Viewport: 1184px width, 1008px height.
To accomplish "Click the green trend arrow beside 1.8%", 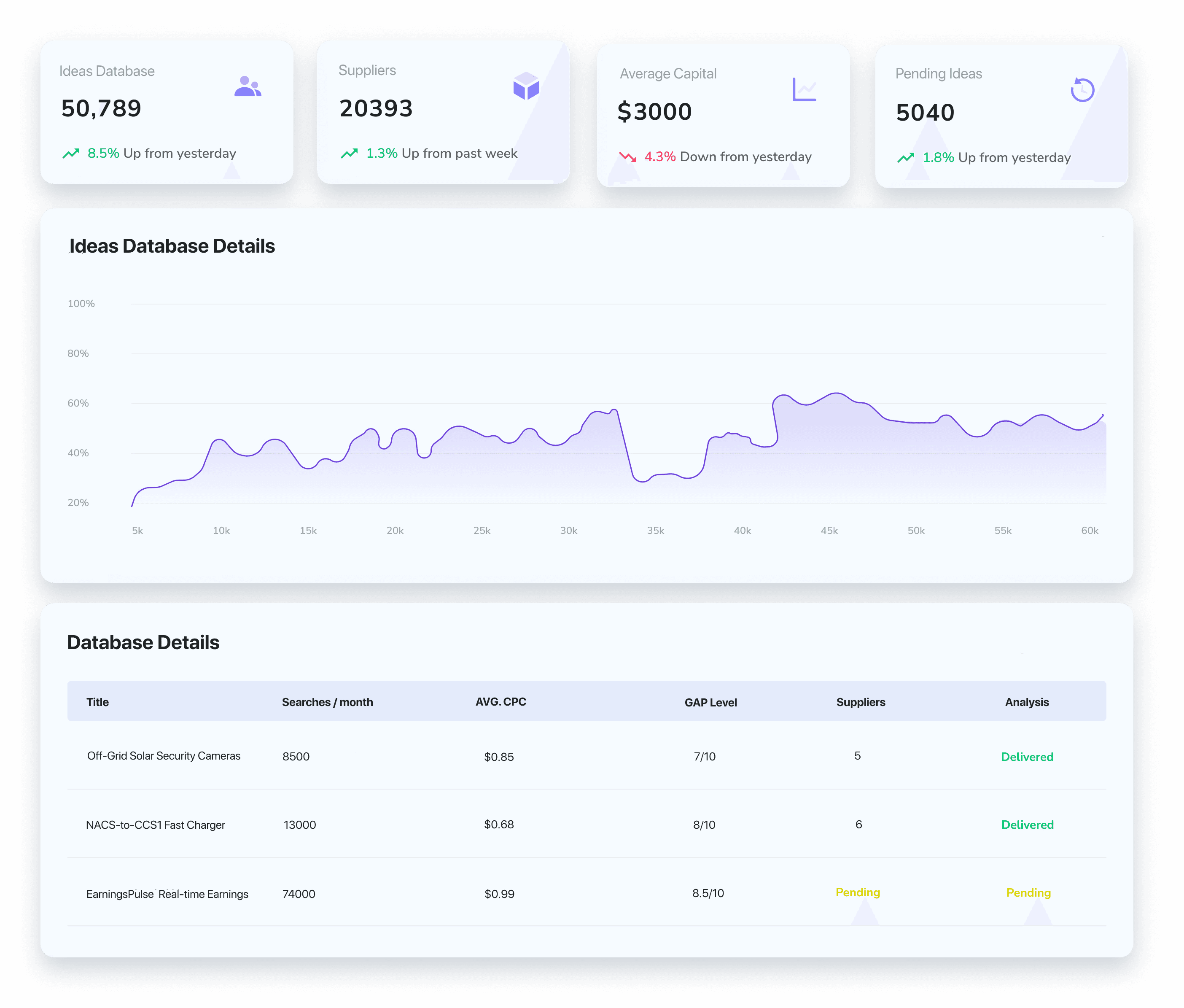I will [905, 158].
